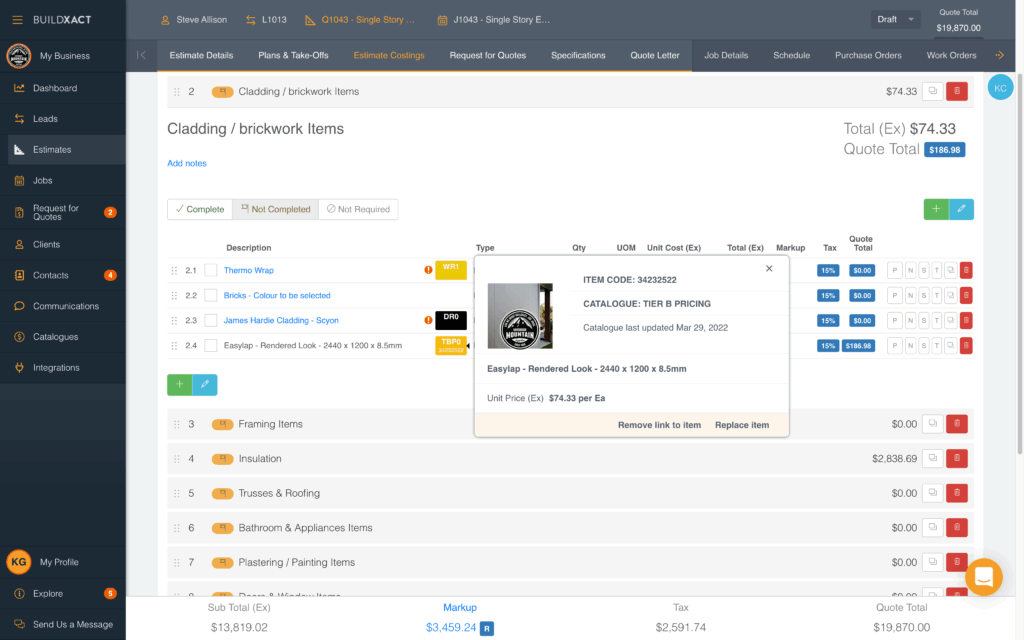Set category status to Not Required
This screenshot has width=1024, height=640.
[359, 209]
